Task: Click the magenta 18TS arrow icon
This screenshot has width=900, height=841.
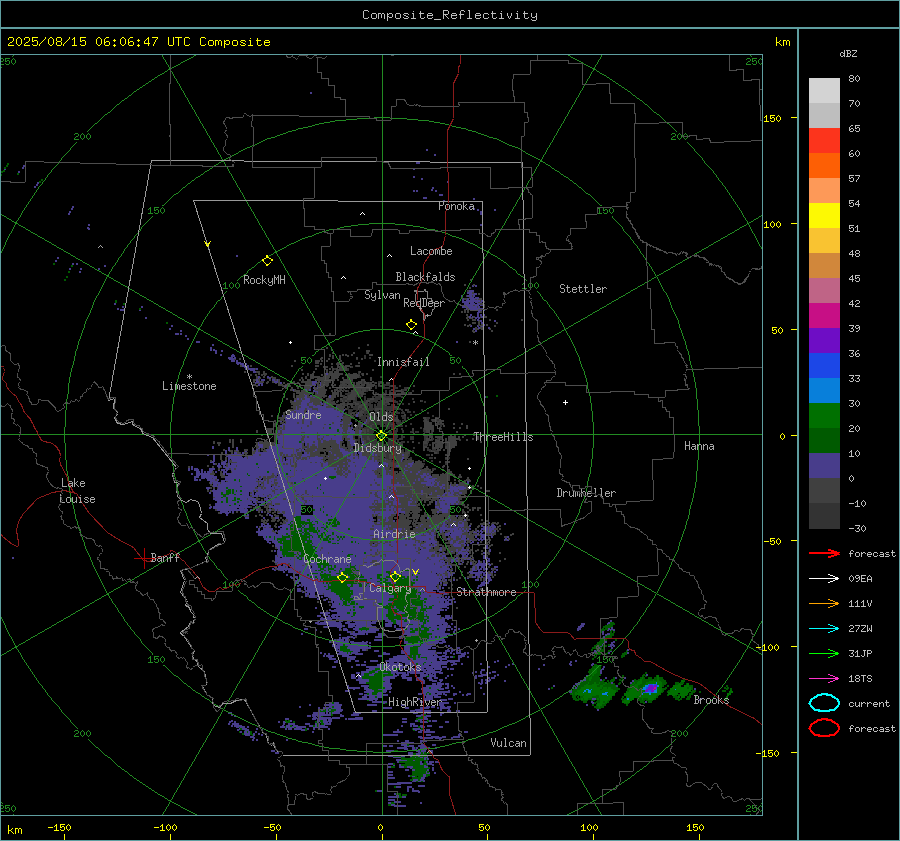Action: [x=824, y=679]
